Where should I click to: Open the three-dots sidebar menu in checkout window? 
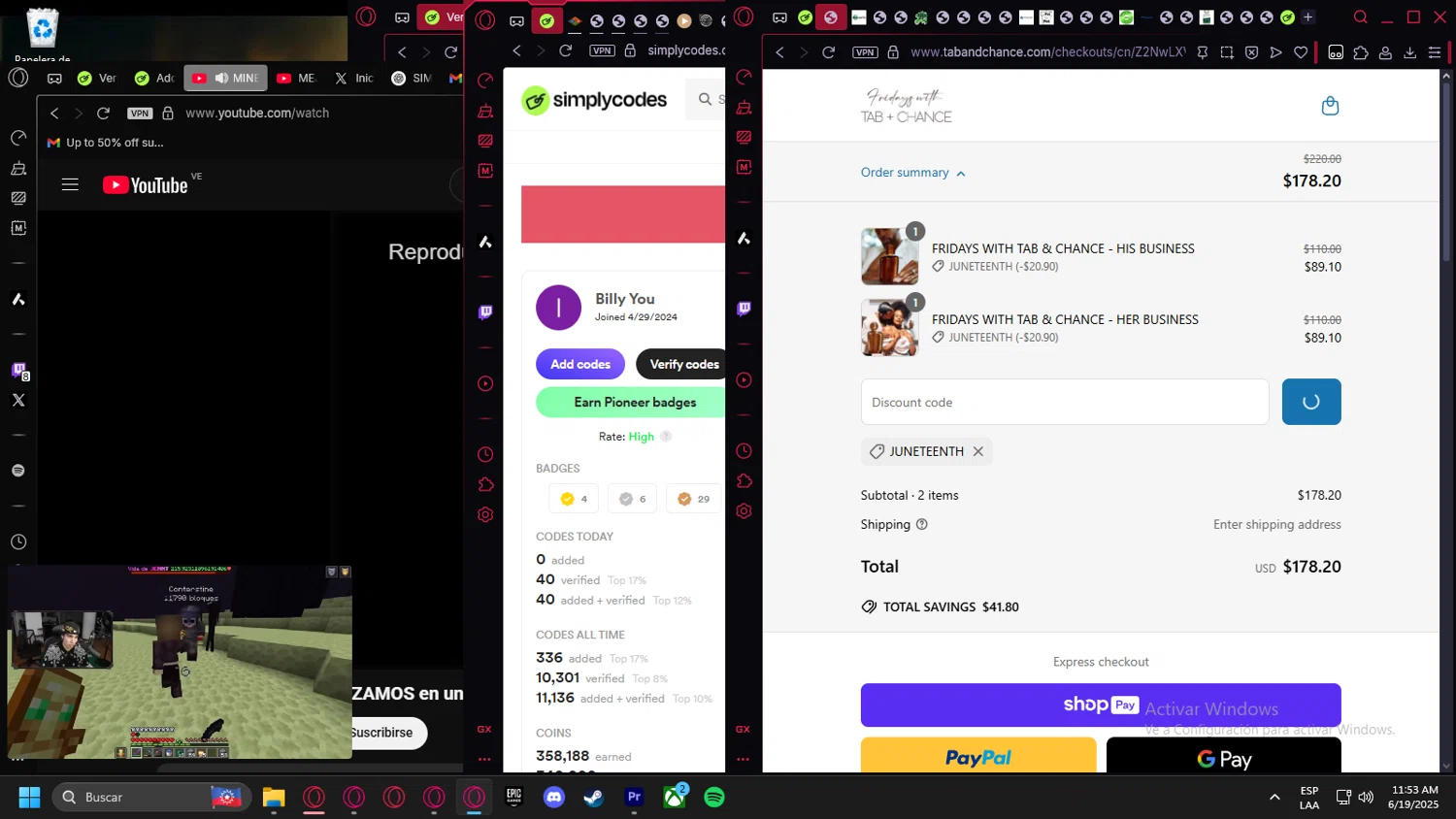(x=744, y=759)
